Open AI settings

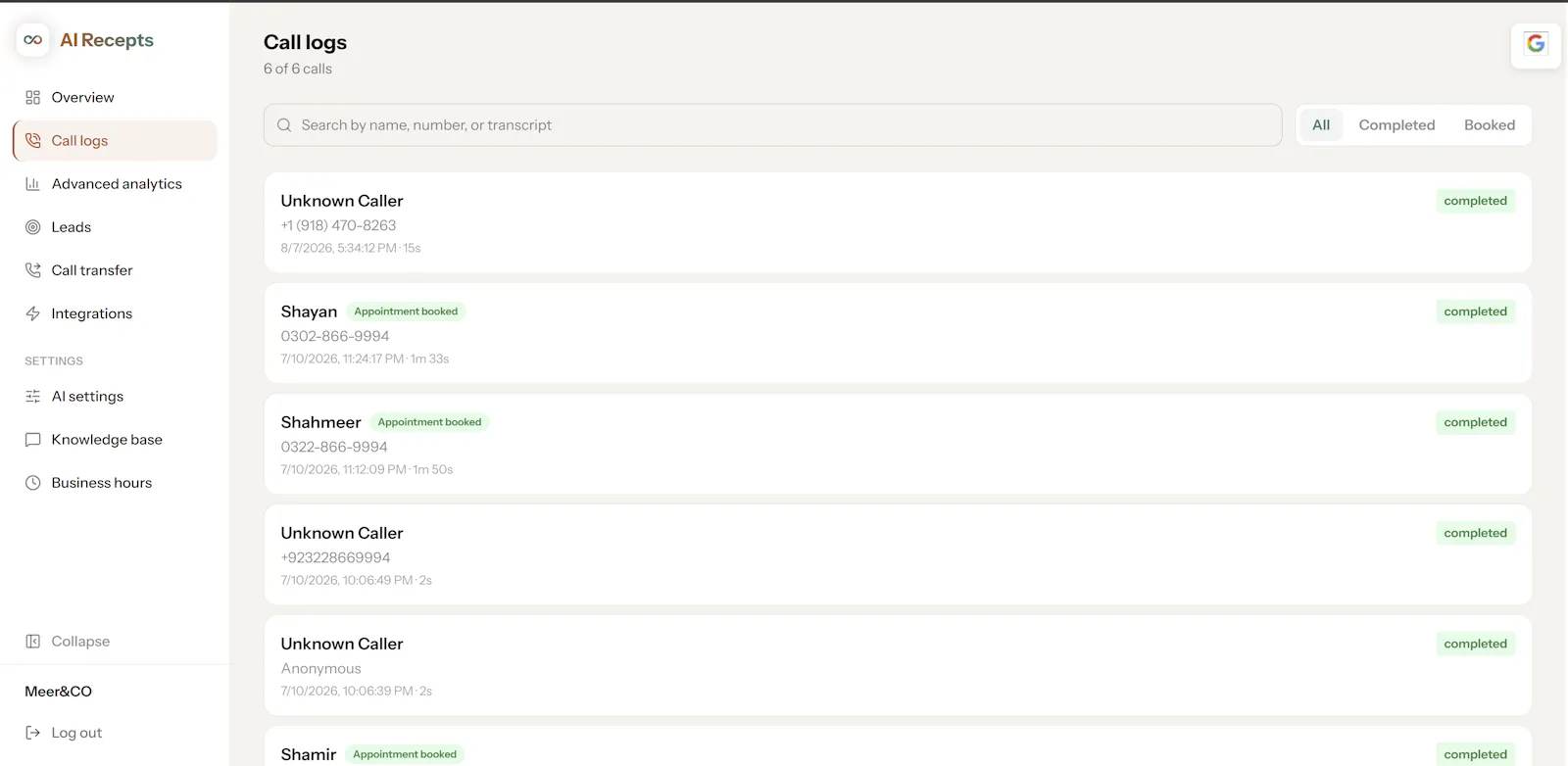coord(115,397)
